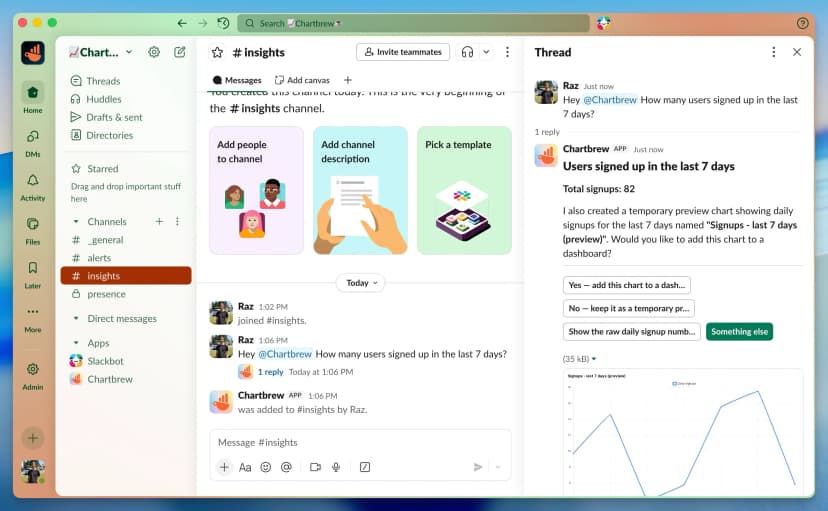Open the 1 reply thread link
The width and height of the screenshot is (828, 511).
(x=270, y=372)
